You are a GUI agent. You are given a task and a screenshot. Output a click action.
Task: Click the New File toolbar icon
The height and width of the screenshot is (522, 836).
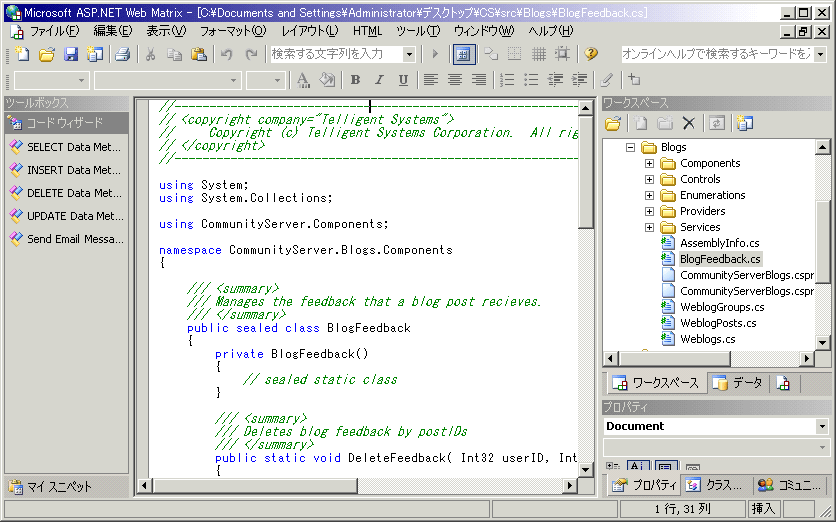(22, 54)
